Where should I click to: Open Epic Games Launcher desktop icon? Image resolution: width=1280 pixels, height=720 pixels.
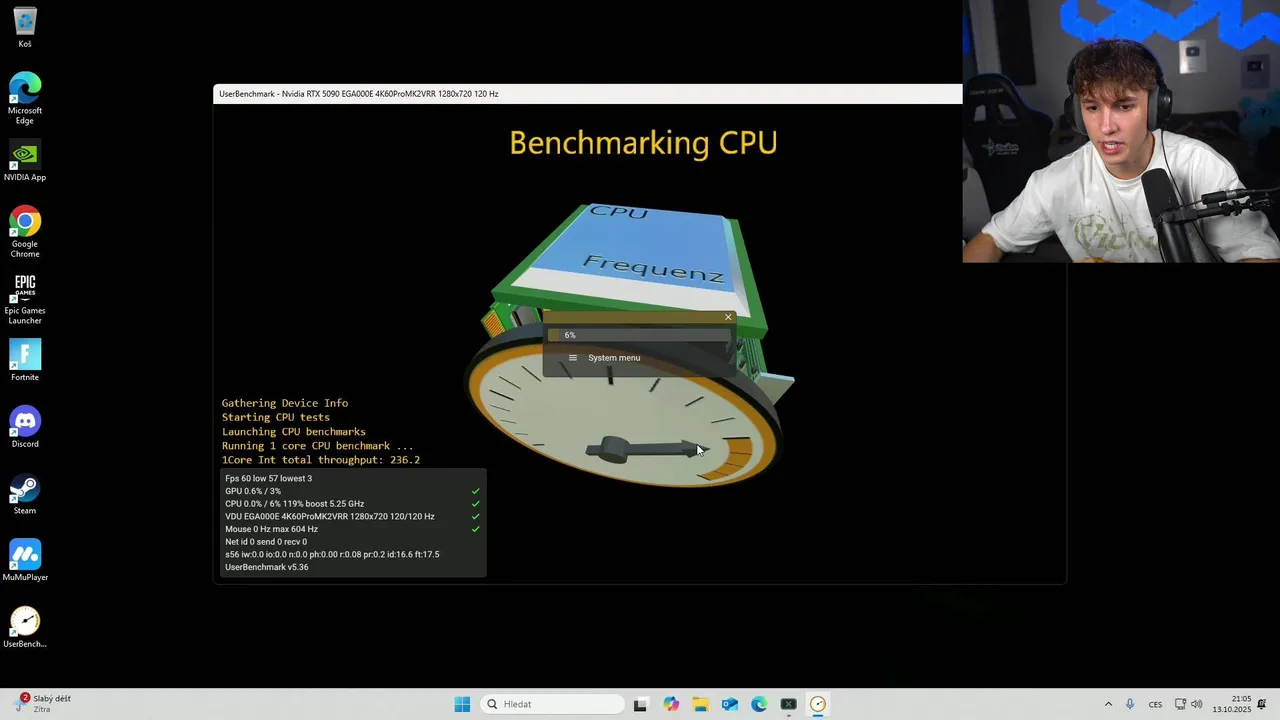[25, 298]
